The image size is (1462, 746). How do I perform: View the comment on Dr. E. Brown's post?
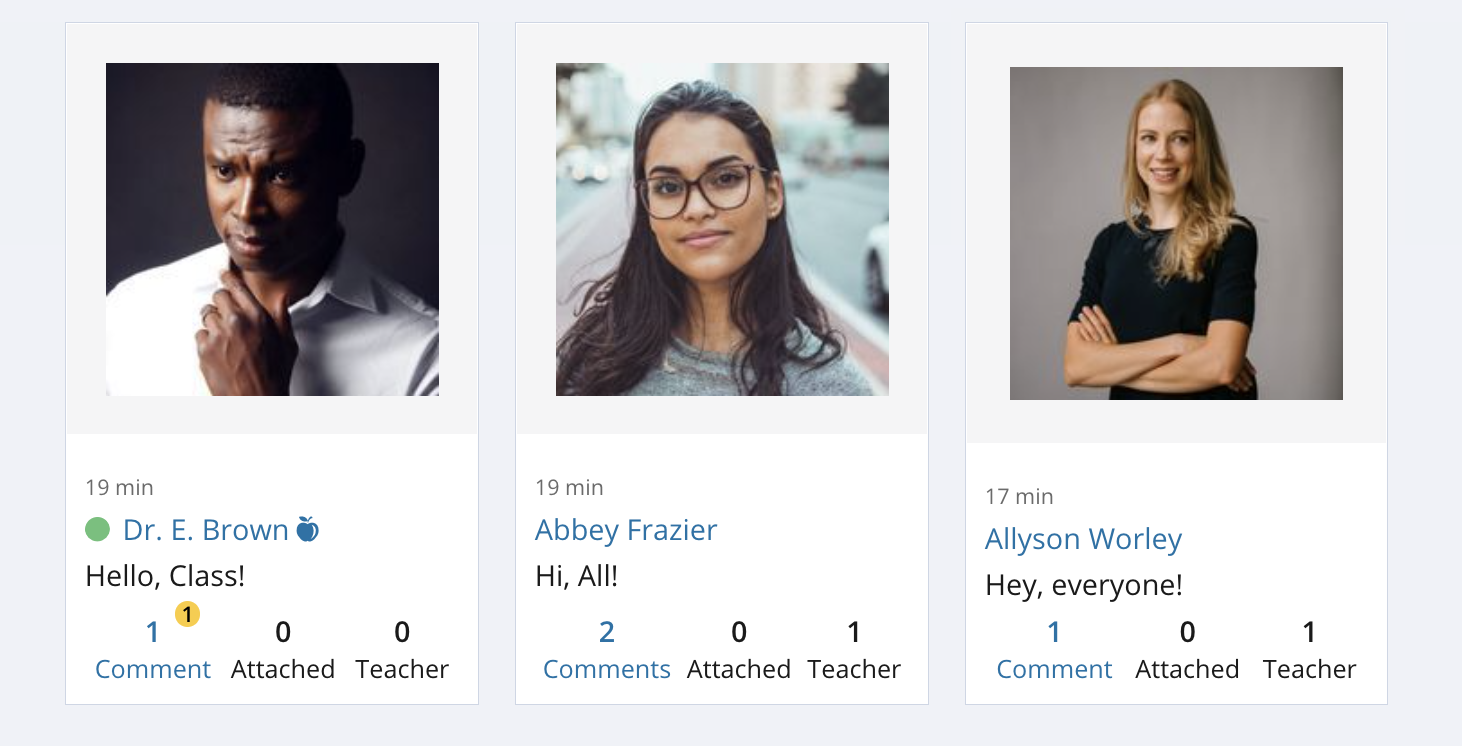[153, 651]
